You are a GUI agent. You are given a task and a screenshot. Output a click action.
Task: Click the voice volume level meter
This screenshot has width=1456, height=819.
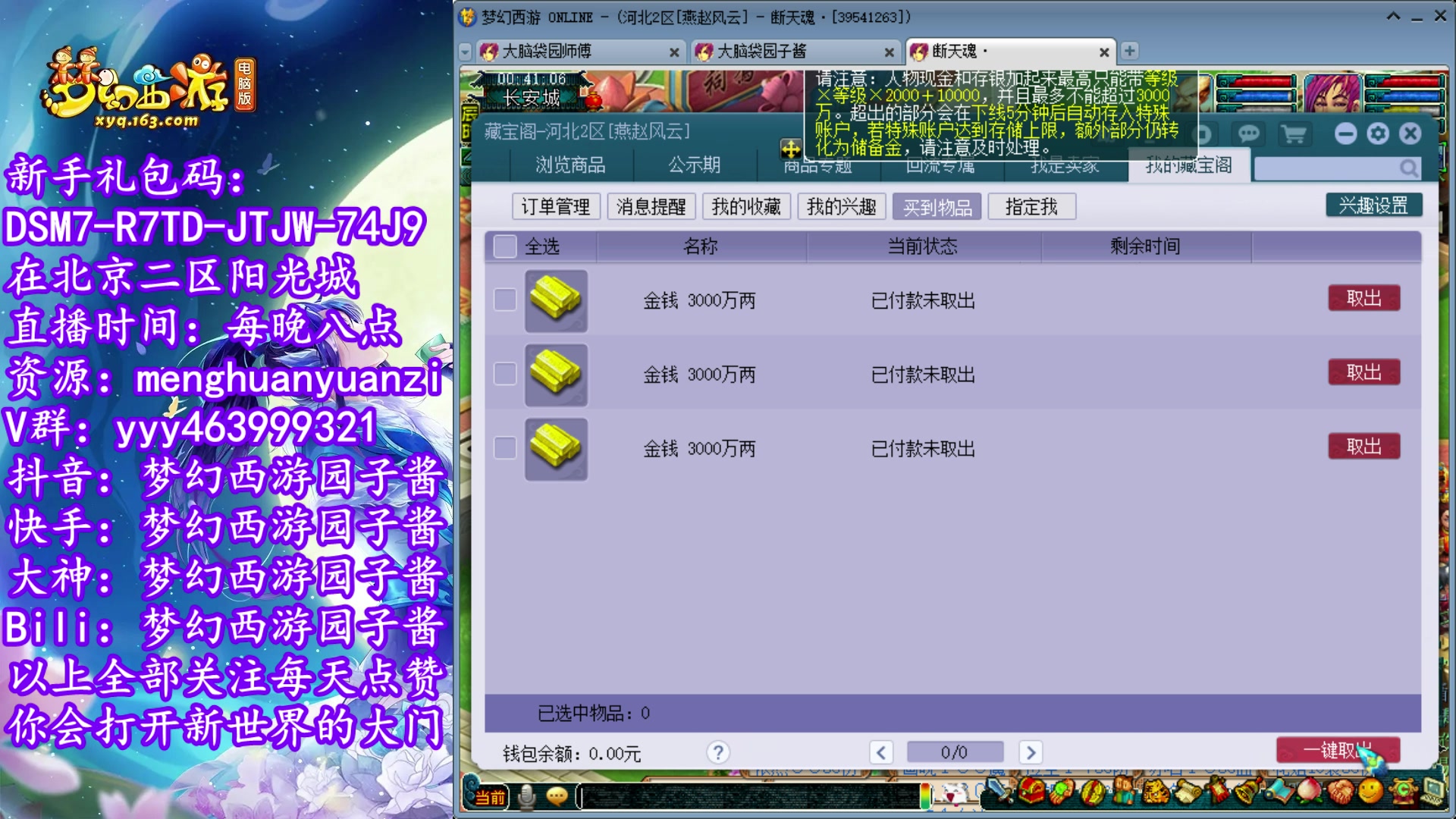point(926,795)
